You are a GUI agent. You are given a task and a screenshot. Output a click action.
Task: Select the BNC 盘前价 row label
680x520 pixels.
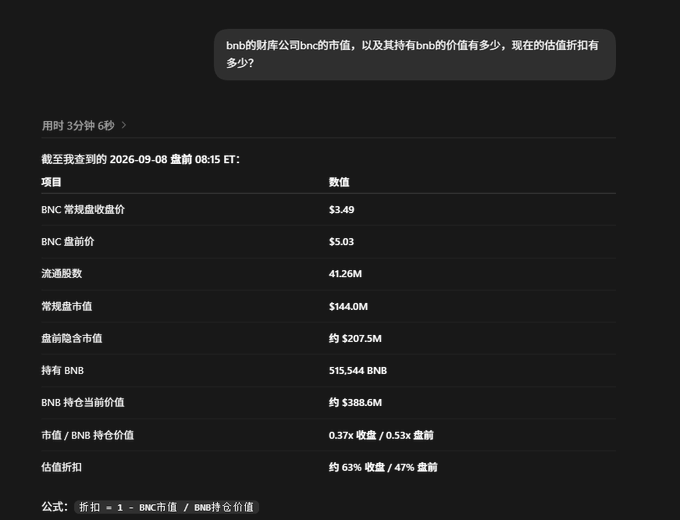[x=68, y=242]
